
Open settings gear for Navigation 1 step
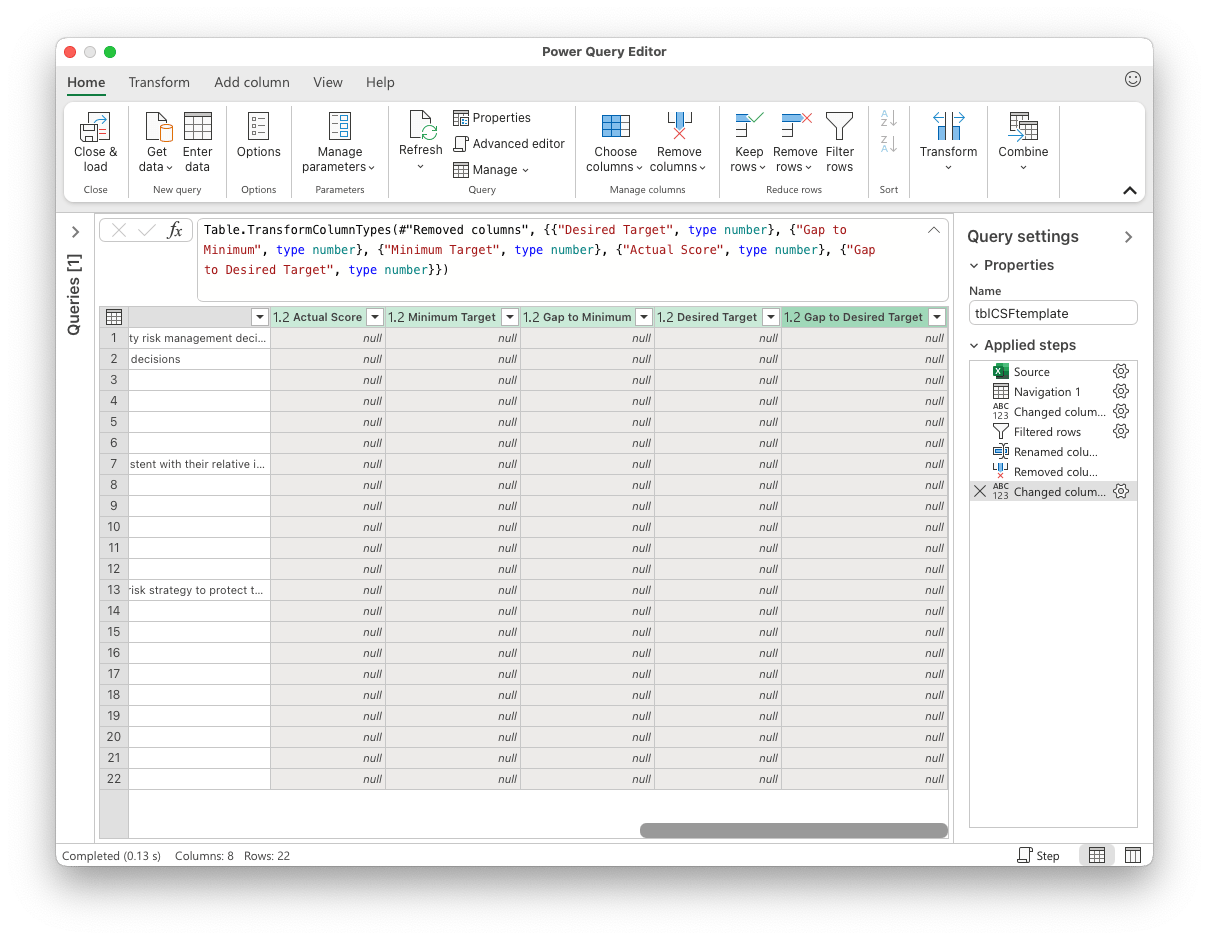(x=1121, y=392)
